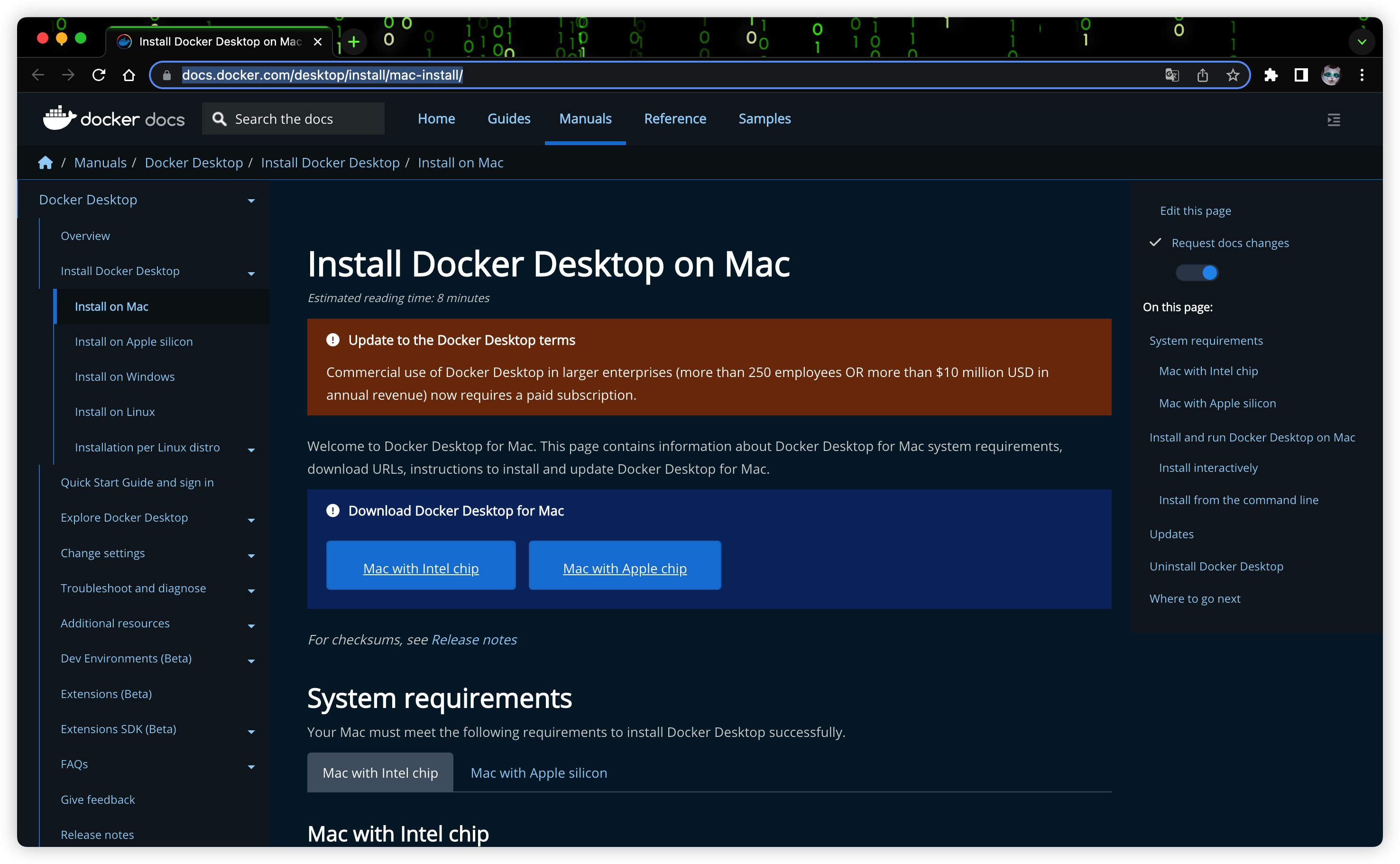Switch to Mac with Apple silicon tab

pyautogui.click(x=538, y=772)
